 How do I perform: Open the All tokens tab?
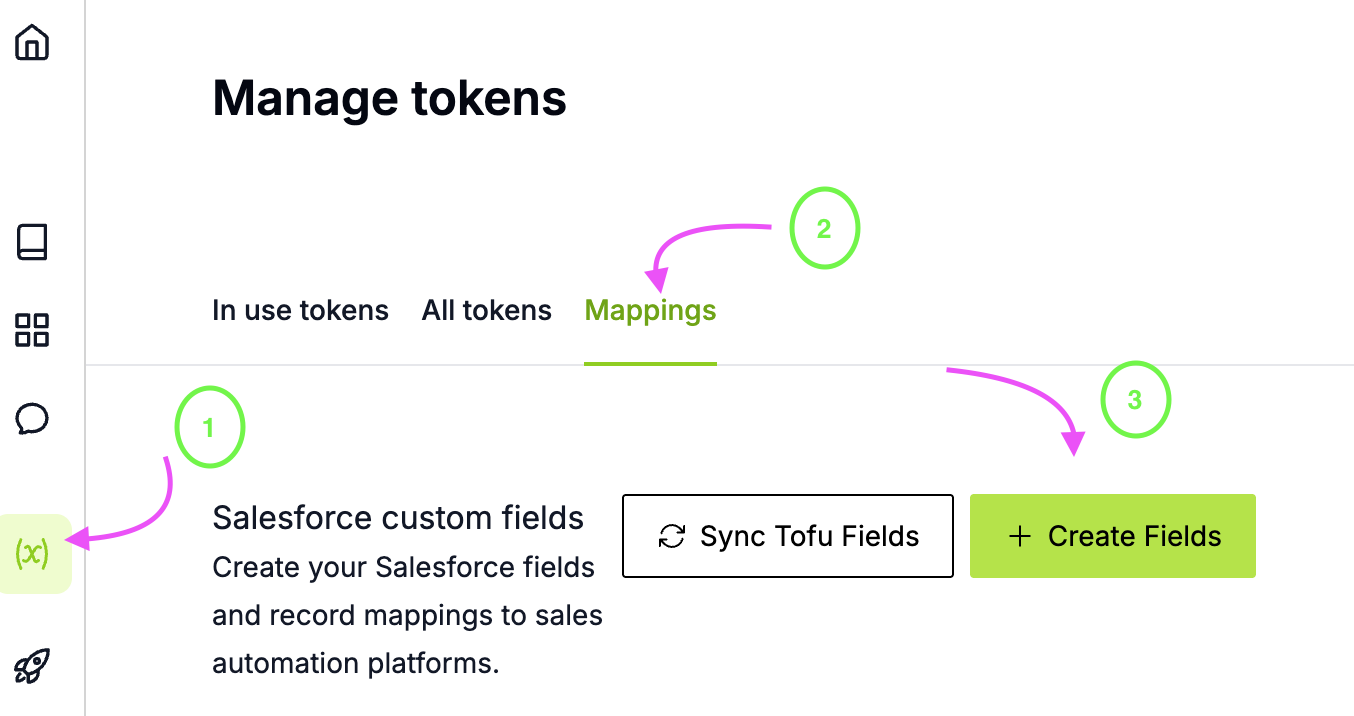click(x=486, y=310)
